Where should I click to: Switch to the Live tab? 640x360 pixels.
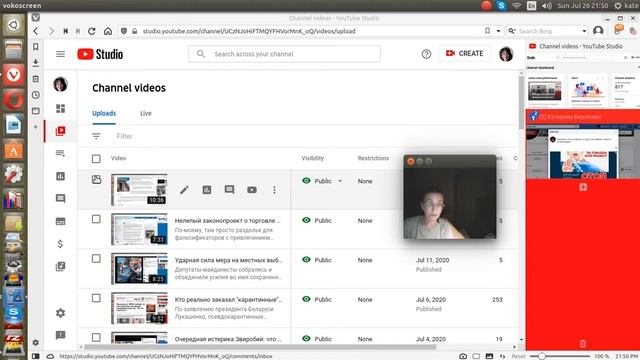tap(146, 113)
